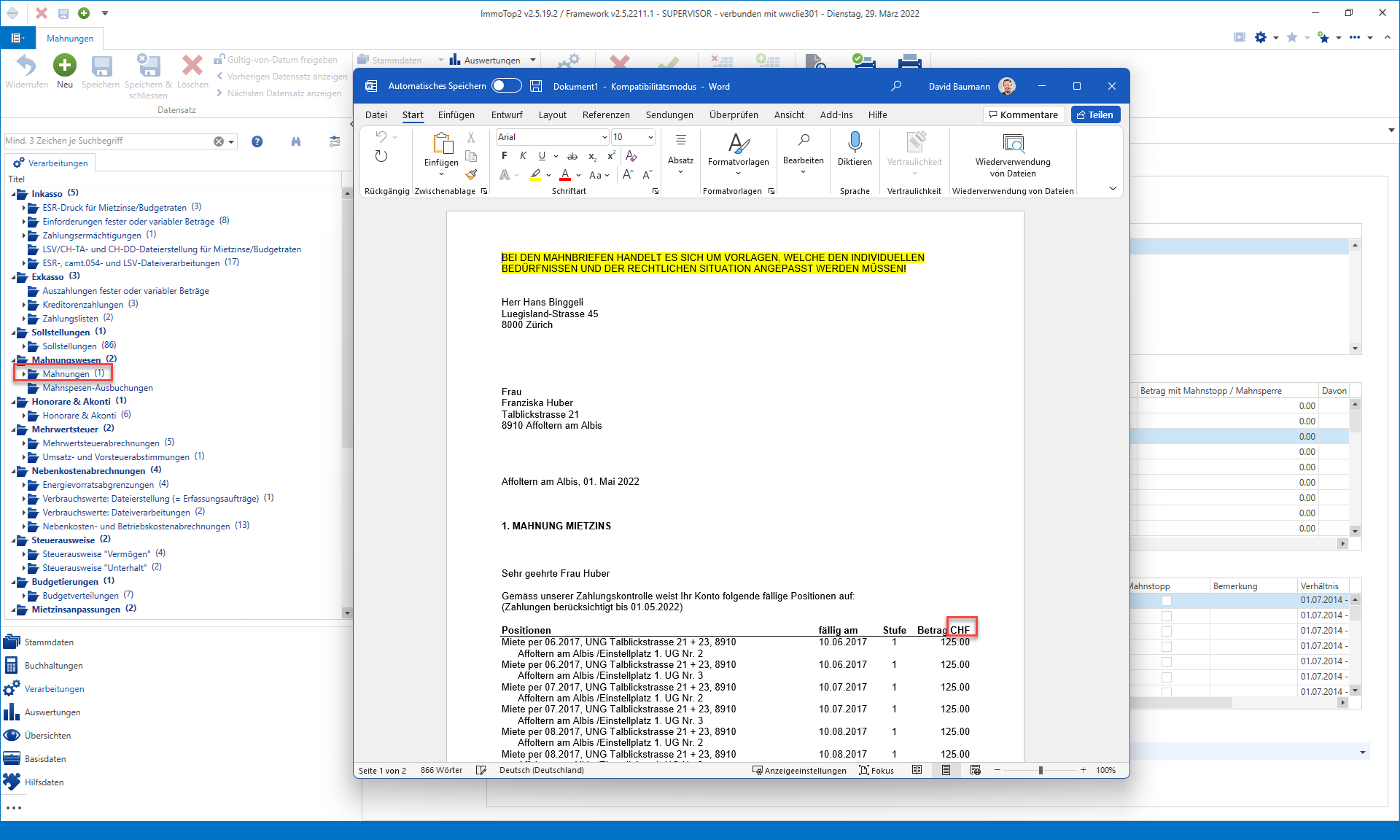Expand the Kreditorenzahlungen tree node
The height and width of the screenshot is (840, 1400).
[24, 305]
